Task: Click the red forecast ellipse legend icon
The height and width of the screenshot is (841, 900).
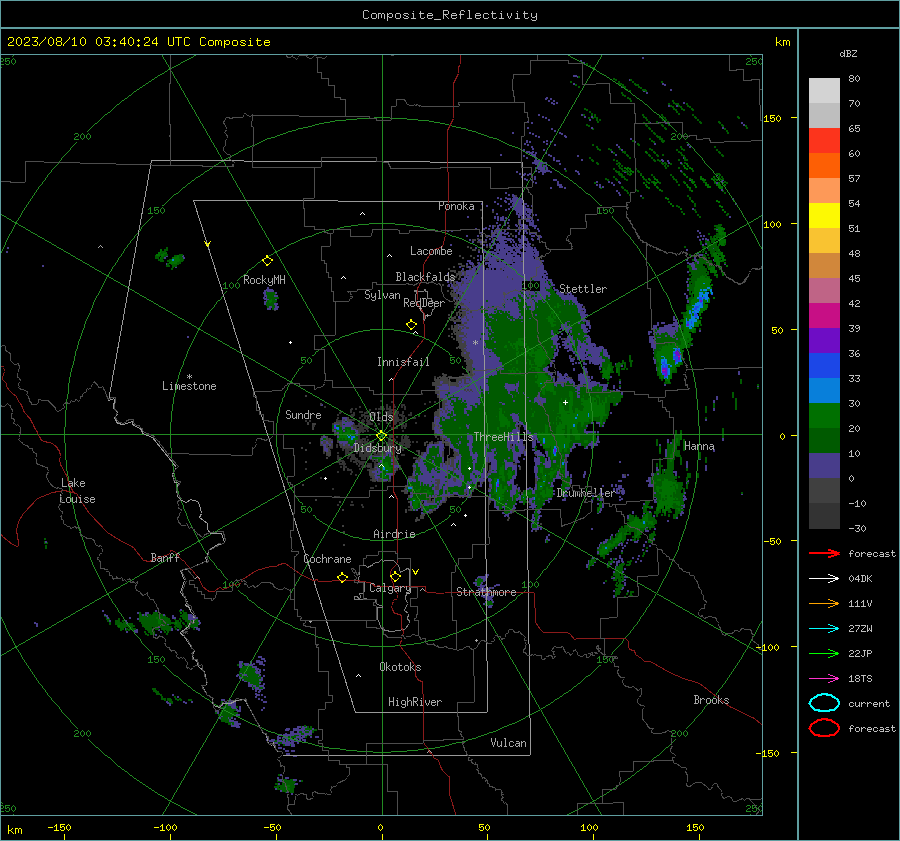Action: coord(824,728)
